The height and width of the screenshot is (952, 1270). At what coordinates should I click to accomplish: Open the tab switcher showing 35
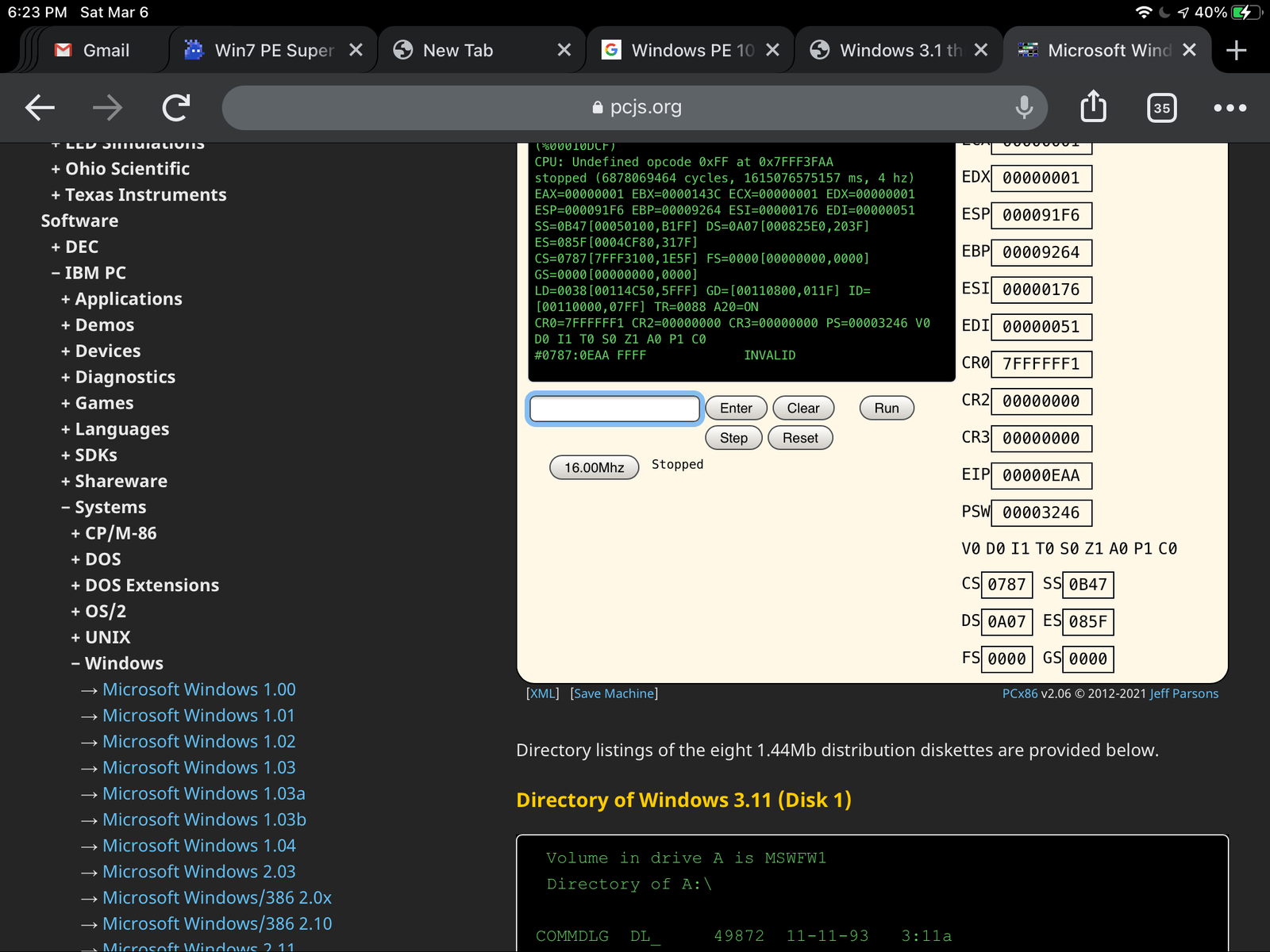coord(1161,108)
